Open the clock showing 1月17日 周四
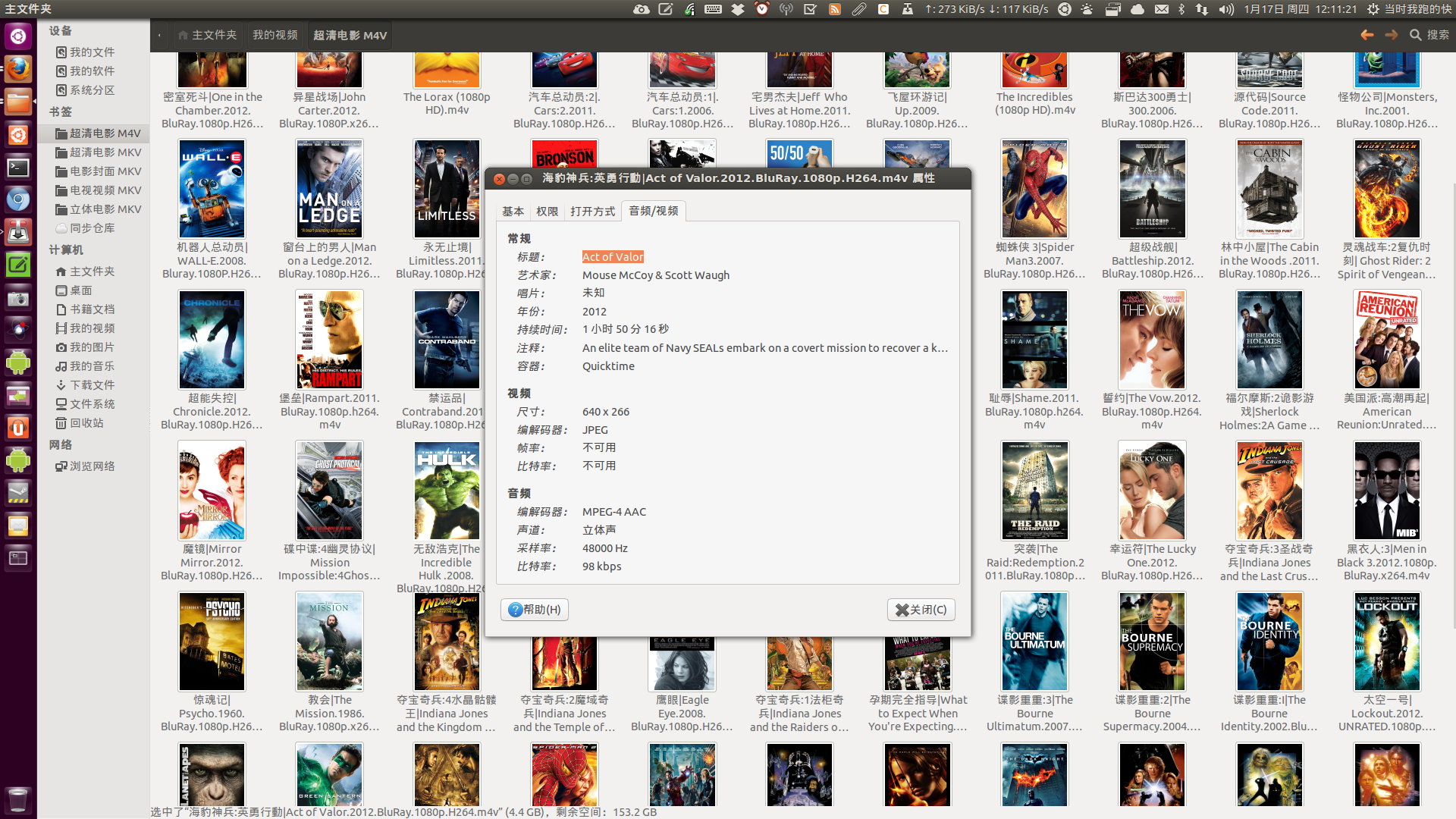Image resolution: width=1456 pixels, height=819 pixels. pyautogui.click(x=1300, y=9)
